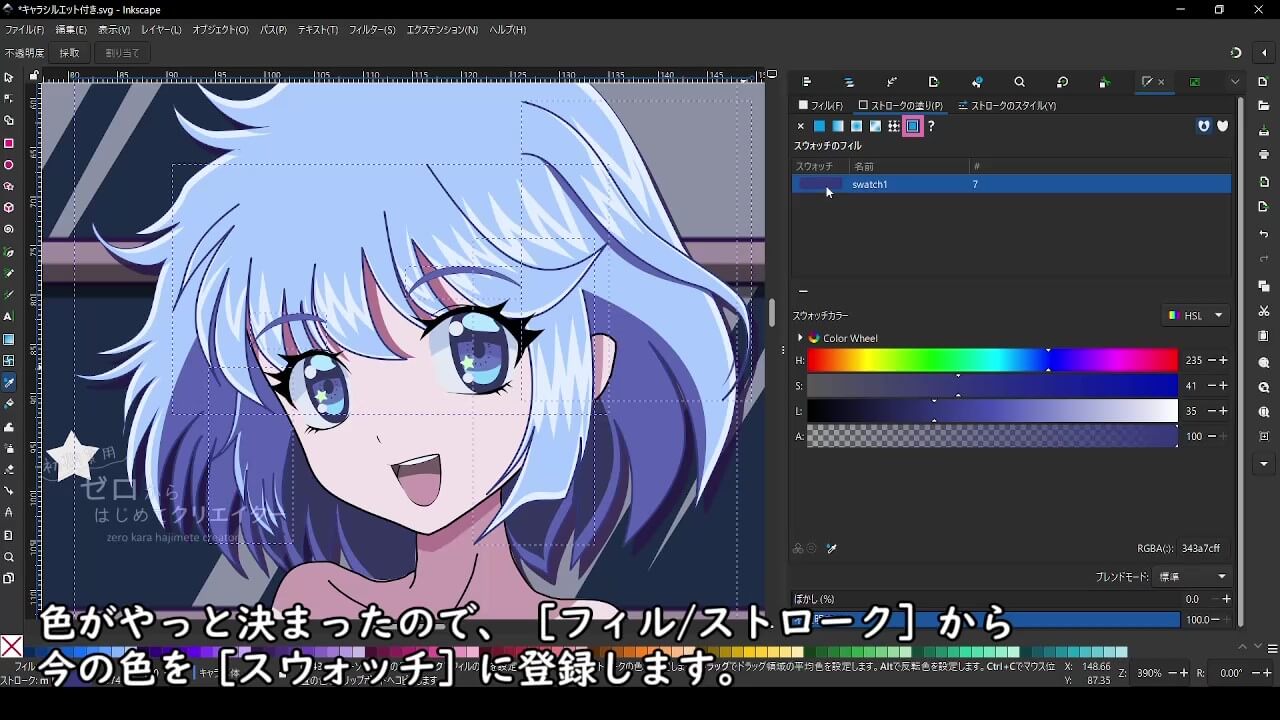Click the 割り当て button
Viewport: 1280px width, 720px height.
pyautogui.click(x=122, y=53)
